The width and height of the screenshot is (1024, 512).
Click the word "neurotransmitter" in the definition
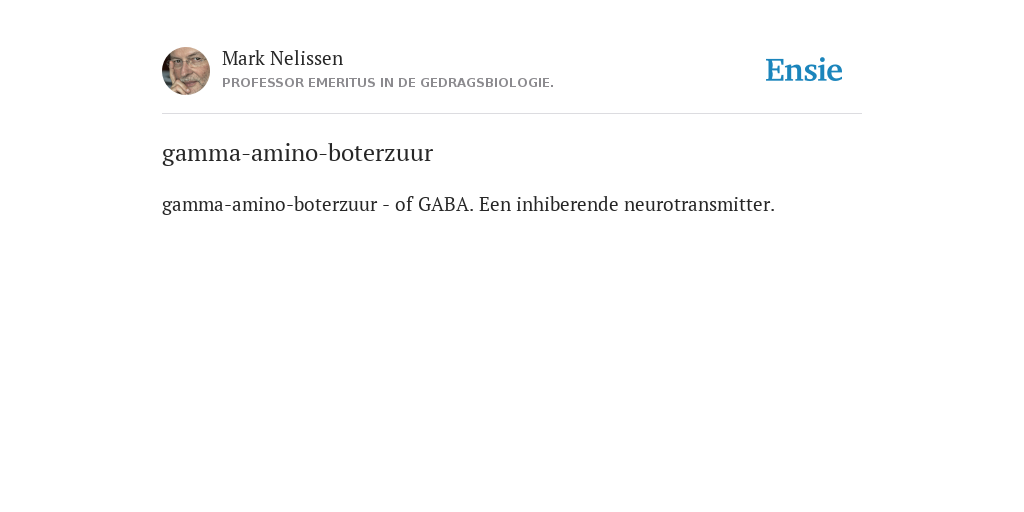click(x=697, y=204)
